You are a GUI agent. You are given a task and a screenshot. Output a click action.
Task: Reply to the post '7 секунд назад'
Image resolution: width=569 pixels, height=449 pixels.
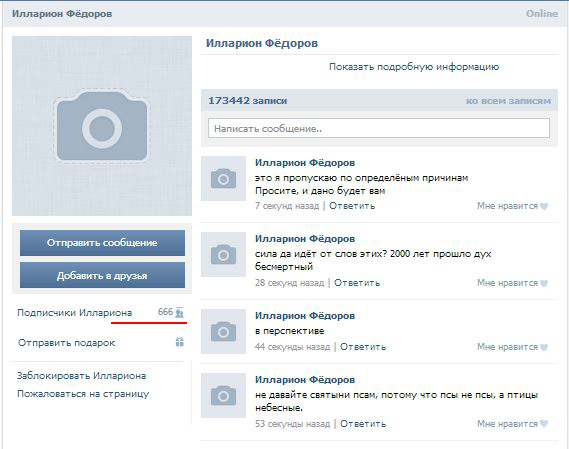[352, 206]
